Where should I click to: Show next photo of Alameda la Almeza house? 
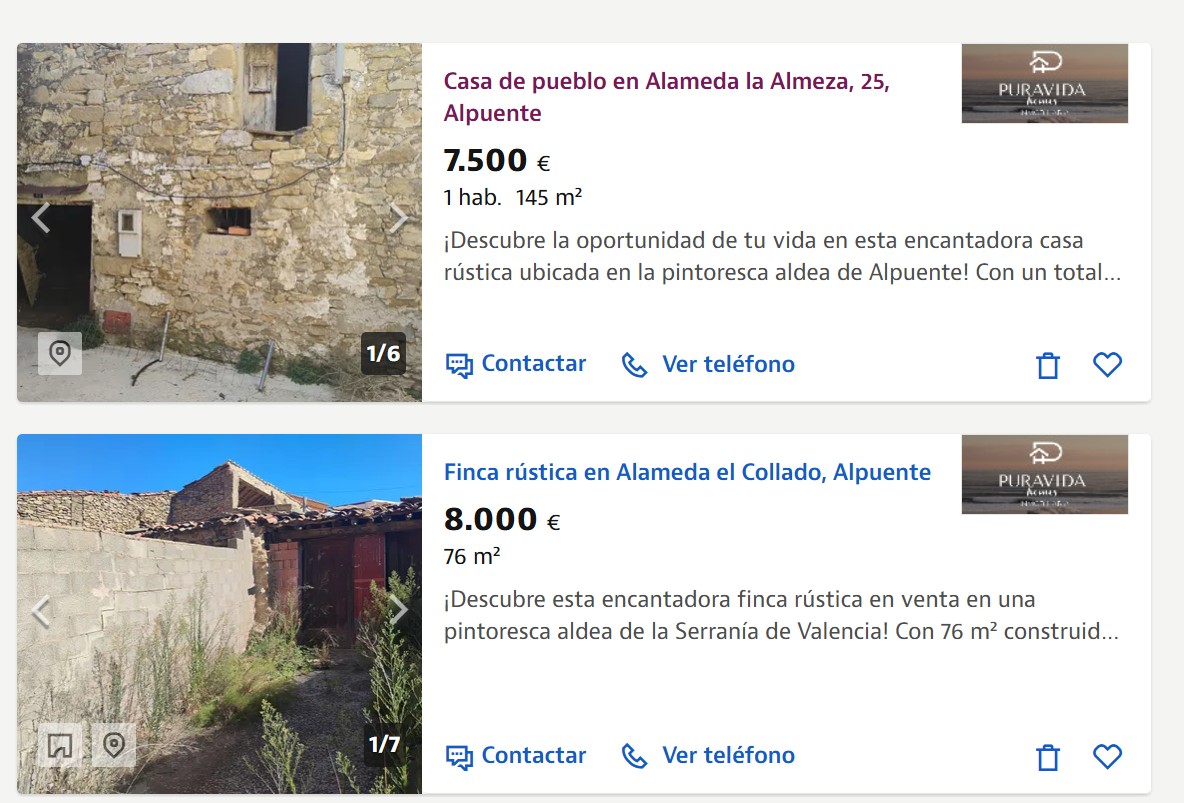[399, 219]
